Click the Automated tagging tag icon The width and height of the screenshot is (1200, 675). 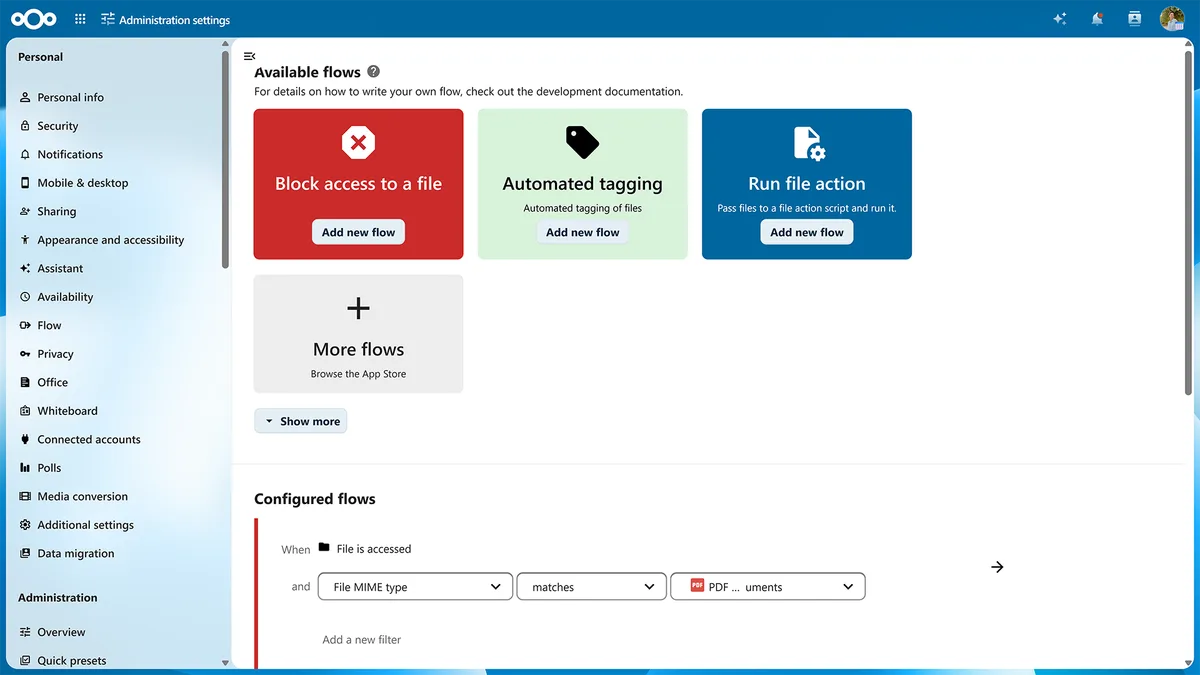(582, 143)
